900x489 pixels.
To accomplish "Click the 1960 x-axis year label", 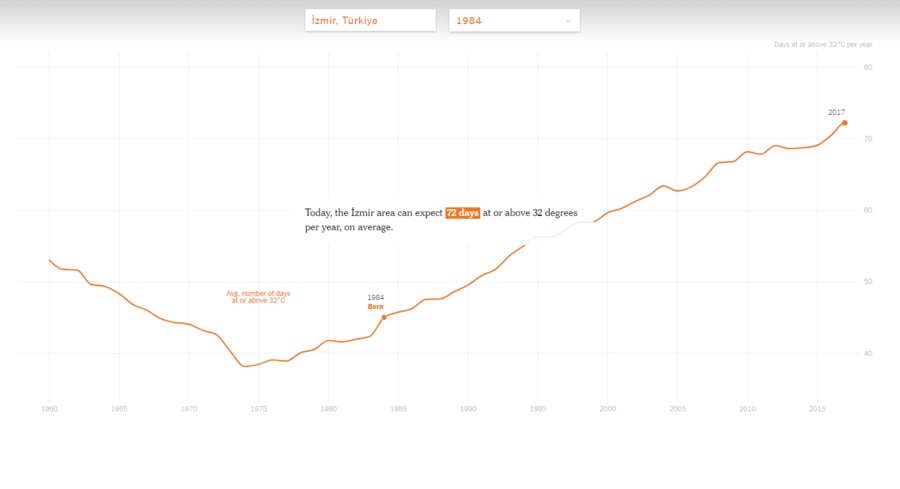I will click(49, 409).
